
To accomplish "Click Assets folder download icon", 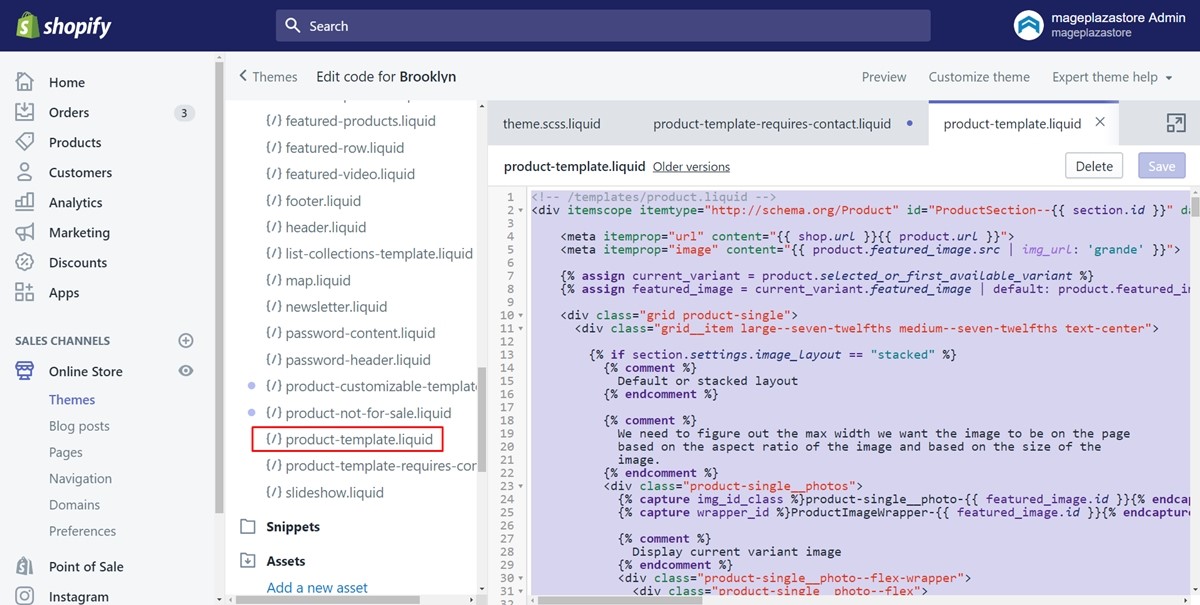I will pos(248,561).
